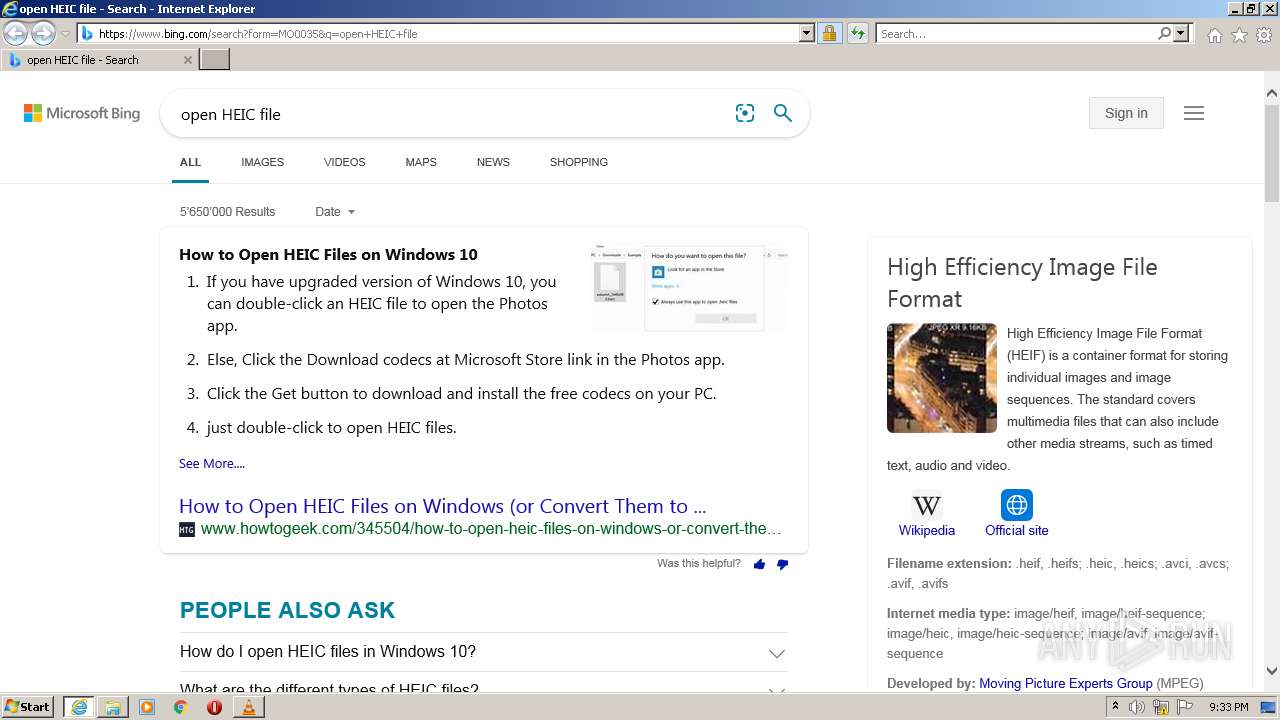Switch to the SHOPPING tab
Image resolution: width=1280 pixels, height=720 pixels.
pyautogui.click(x=578, y=162)
